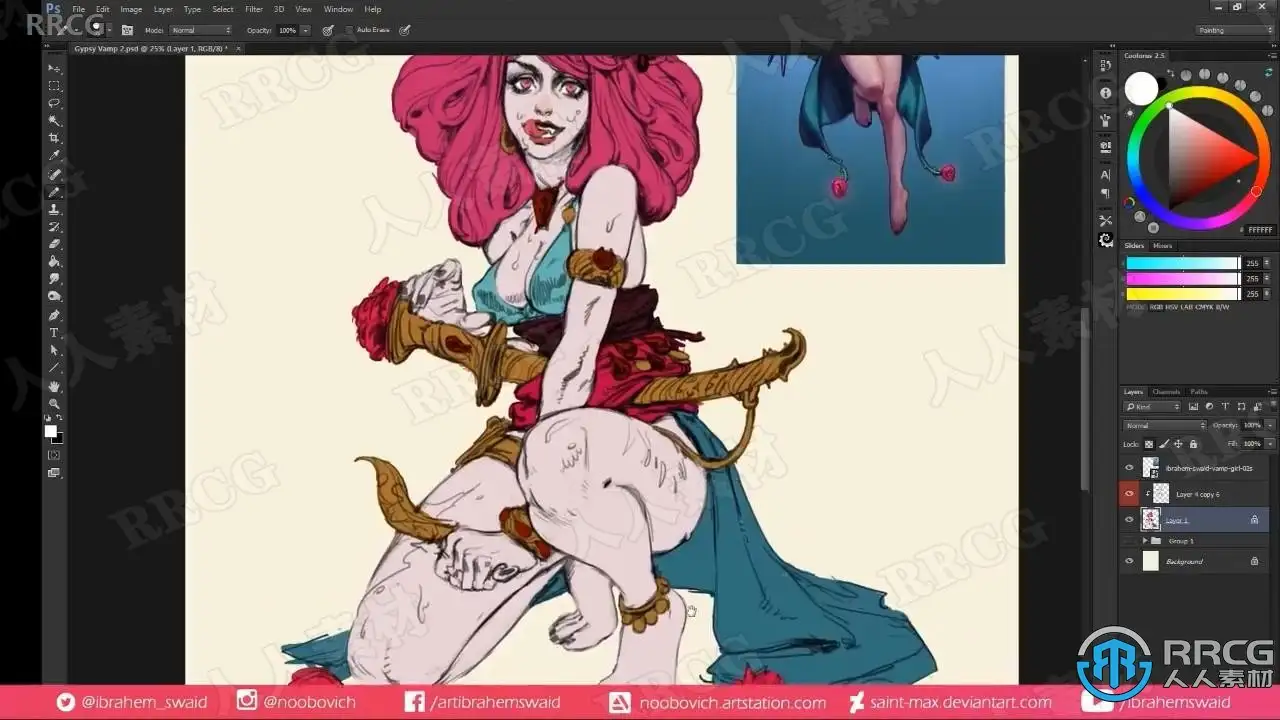Image resolution: width=1280 pixels, height=720 pixels.
Task: Select the Lasso tool
Action: (54, 103)
